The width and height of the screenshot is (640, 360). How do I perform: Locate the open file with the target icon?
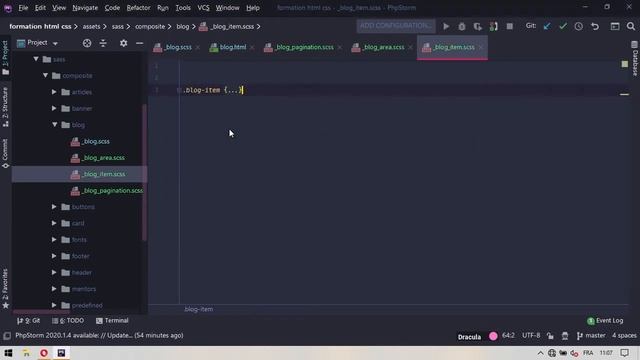coord(87,43)
